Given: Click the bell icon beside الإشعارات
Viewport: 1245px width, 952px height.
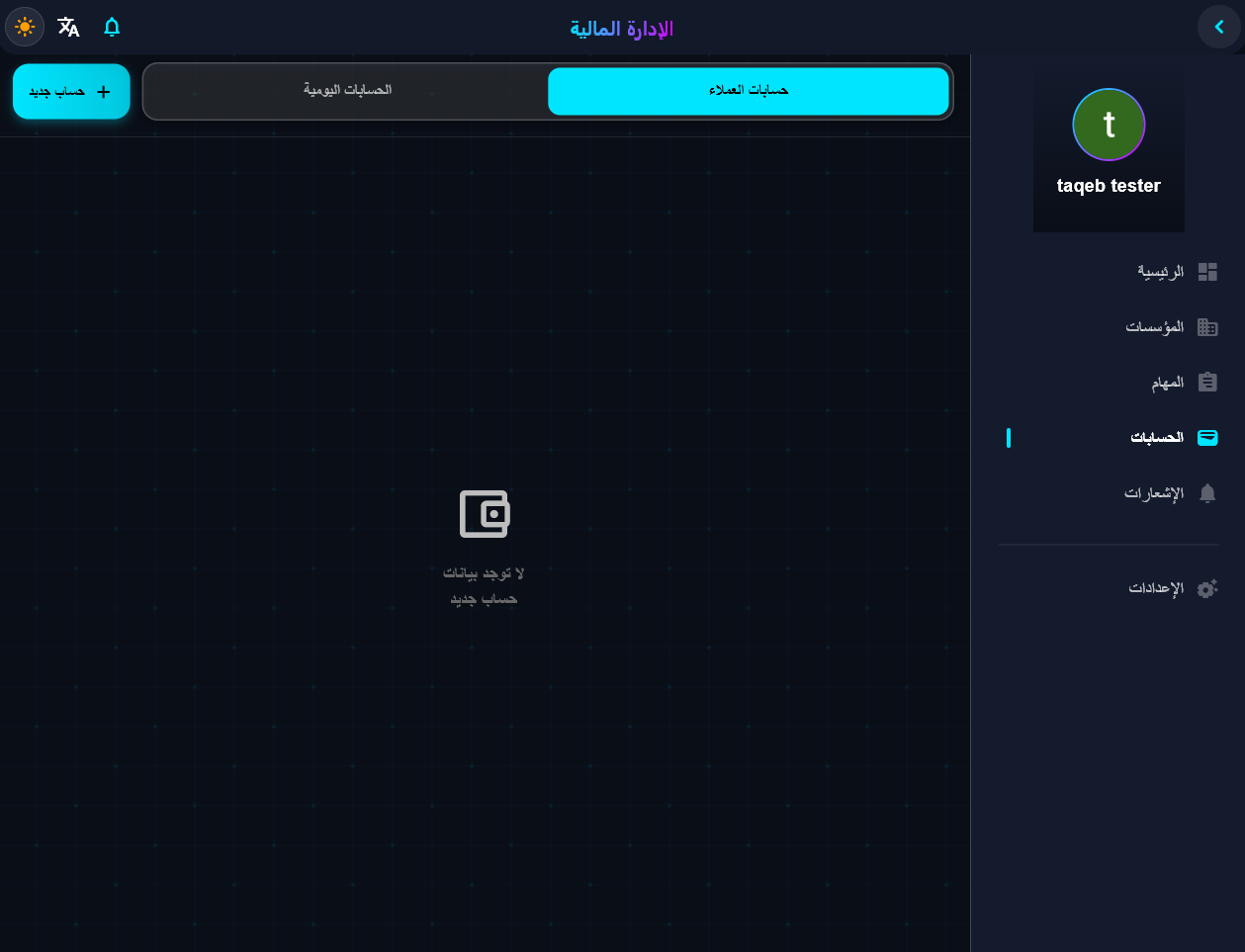Looking at the screenshot, I should pyautogui.click(x=1207, y=493).
